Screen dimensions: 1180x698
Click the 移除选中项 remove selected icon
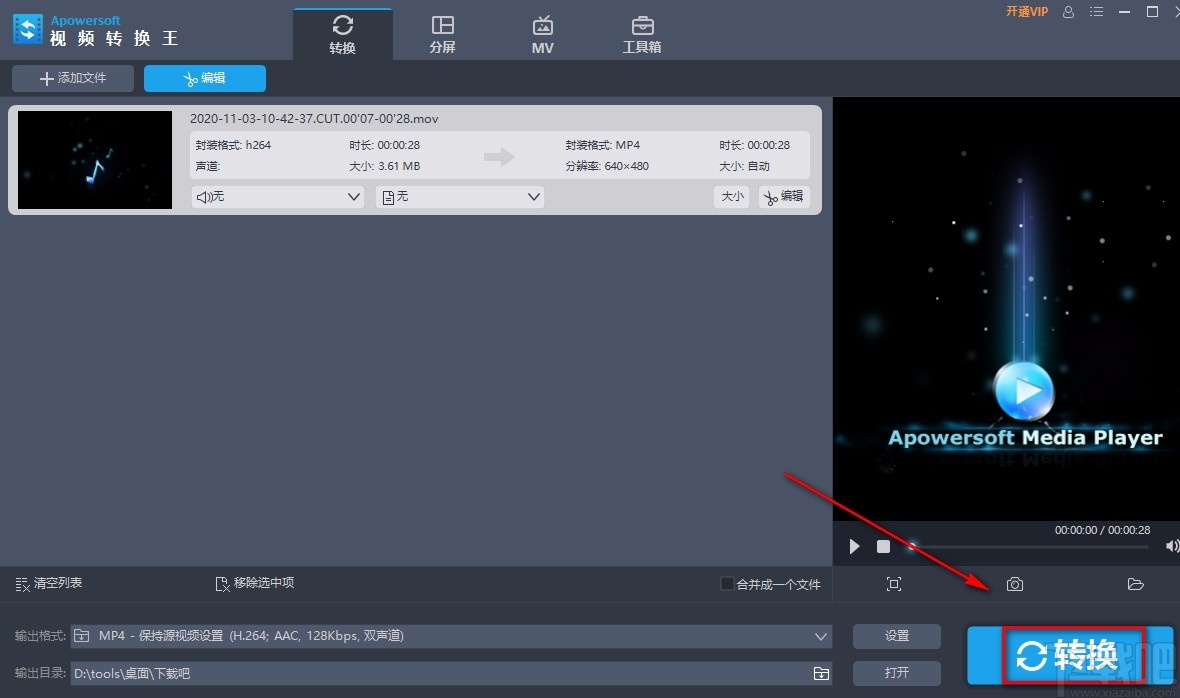coord(222,582)
